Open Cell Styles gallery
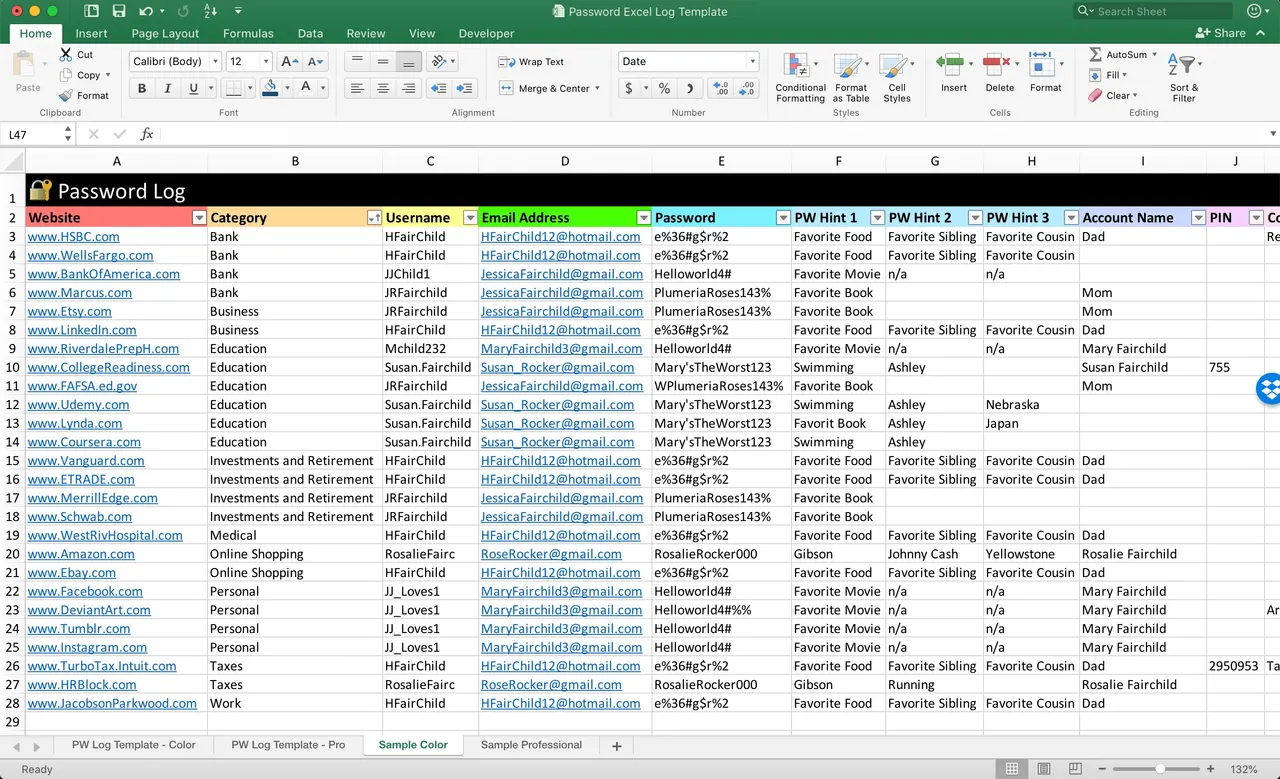 pyautogui.click(x=897, y=78)
